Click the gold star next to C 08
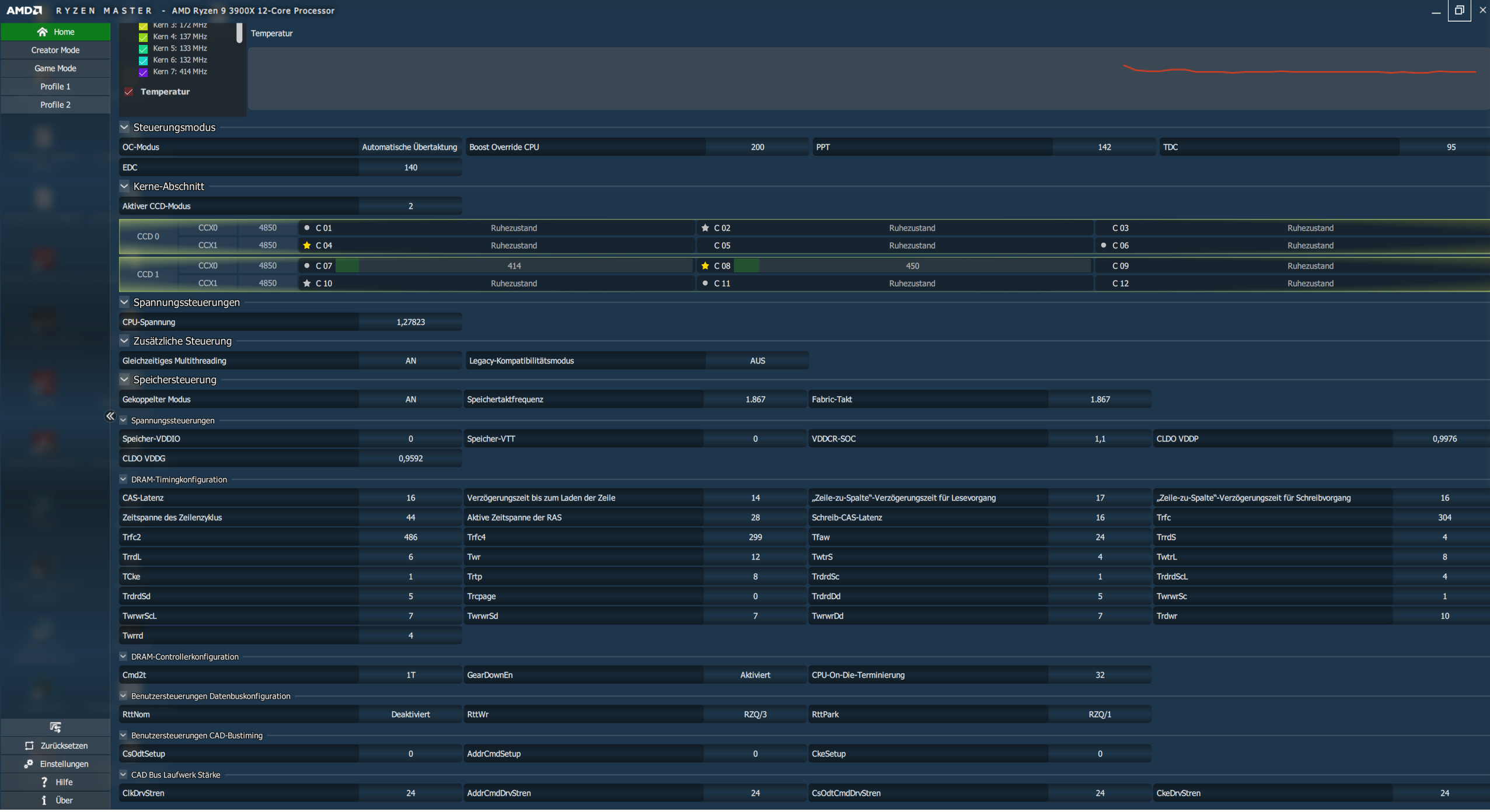The height and width of the screenshot is (812, 1490). coord(705,266)
